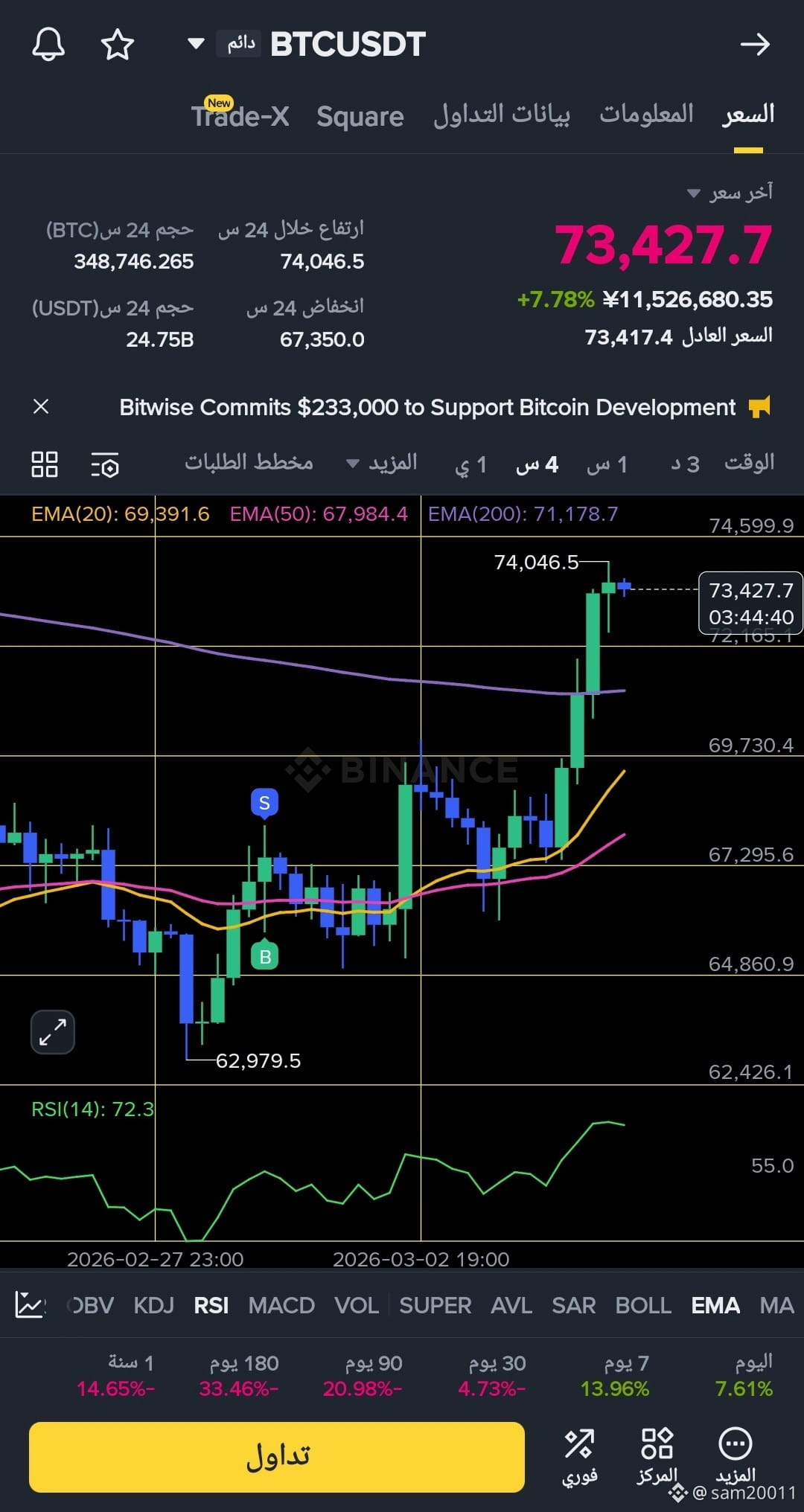The height and width of the screenshot is (1512, 804).
Task: Toggle the AVL indicator
Action: pos(511,1305)
